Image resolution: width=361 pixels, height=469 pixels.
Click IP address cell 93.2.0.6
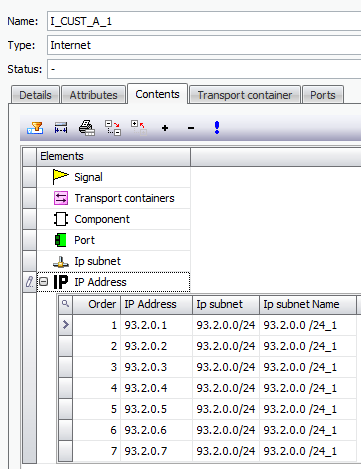click(156, 430)
